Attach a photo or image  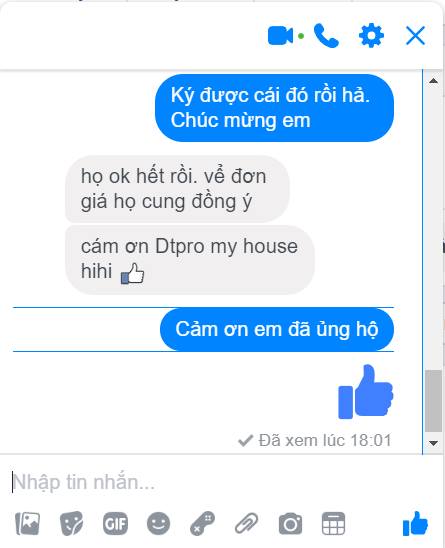click(x=28, y=523)
